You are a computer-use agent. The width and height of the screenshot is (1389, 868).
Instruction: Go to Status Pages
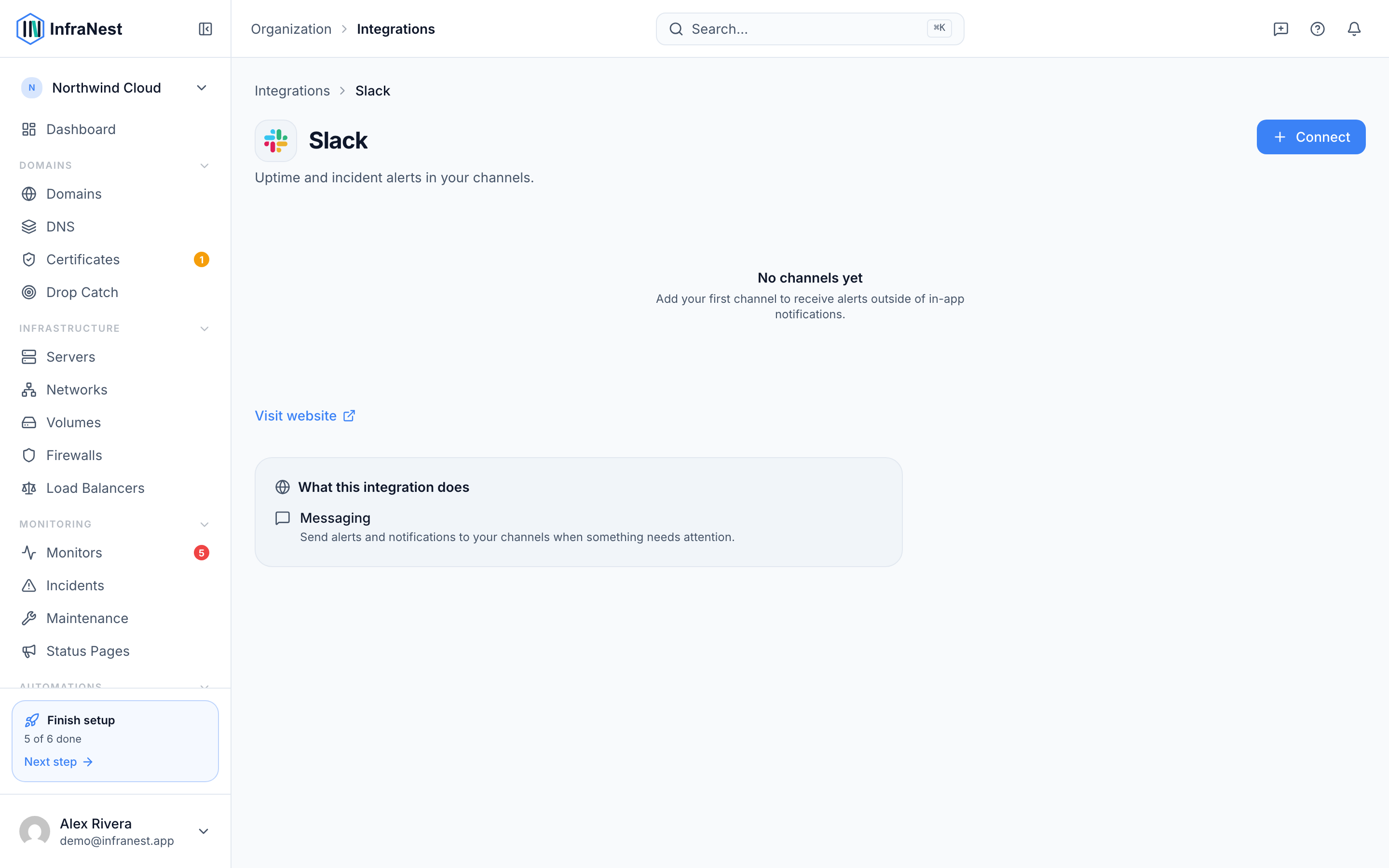click(115, 651)
